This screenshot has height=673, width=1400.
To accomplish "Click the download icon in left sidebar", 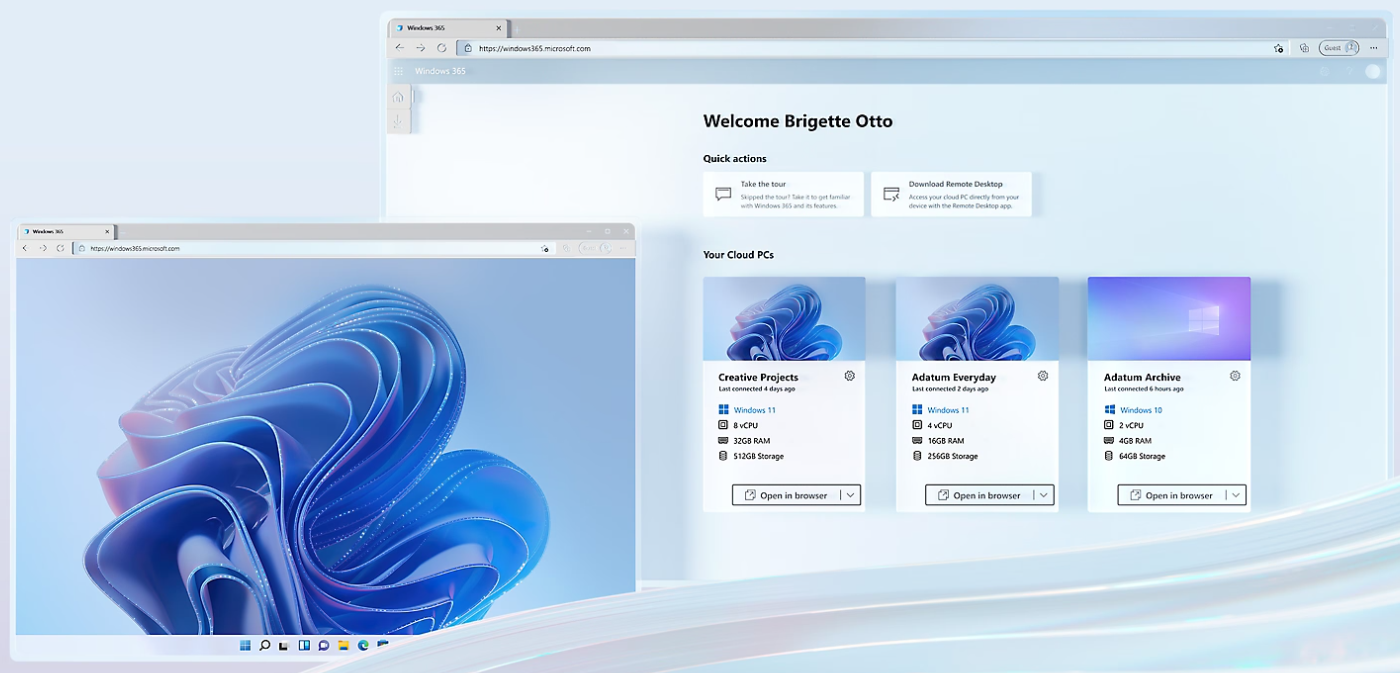I will (398, 121).
